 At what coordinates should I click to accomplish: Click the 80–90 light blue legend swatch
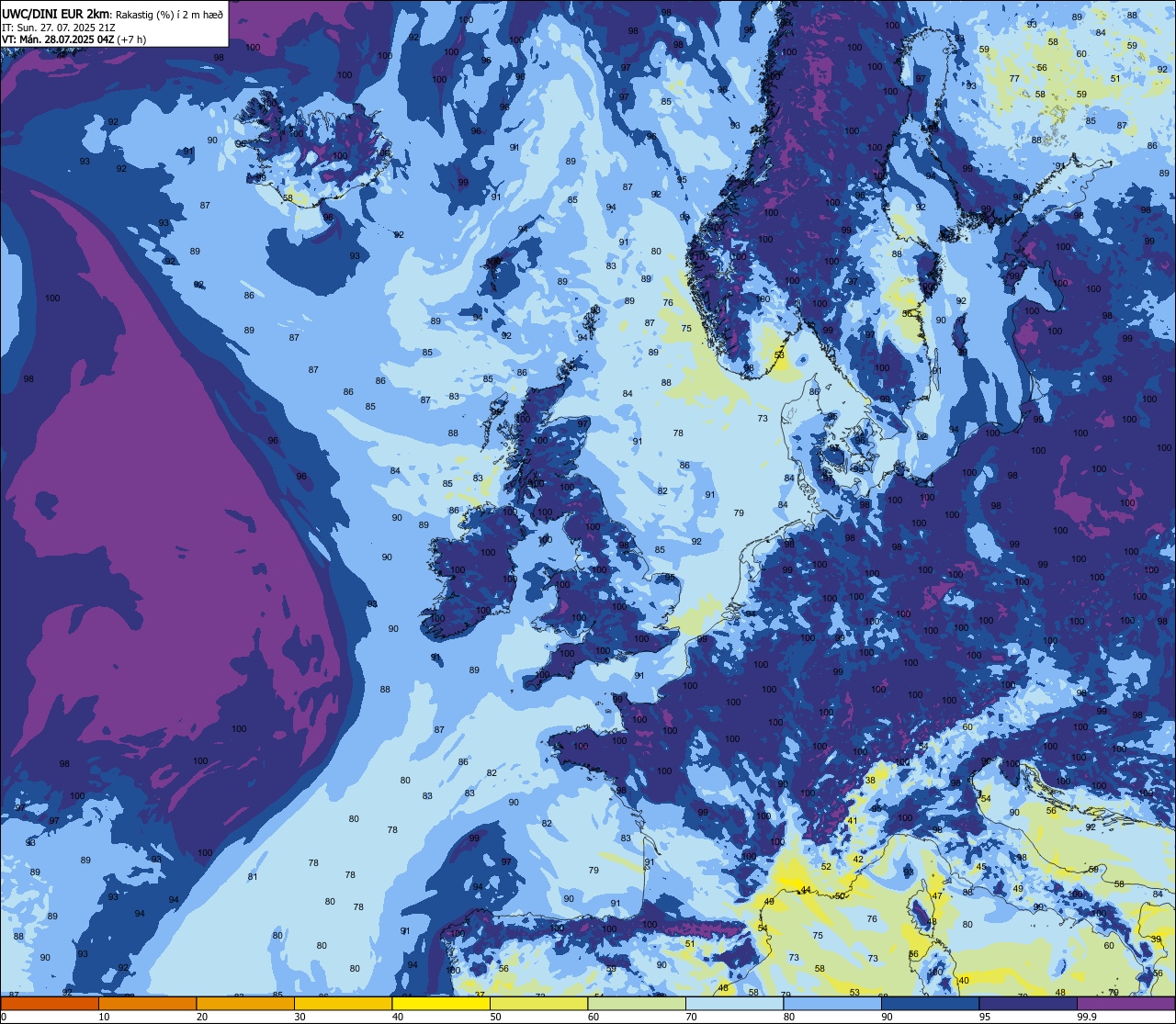832,1003
